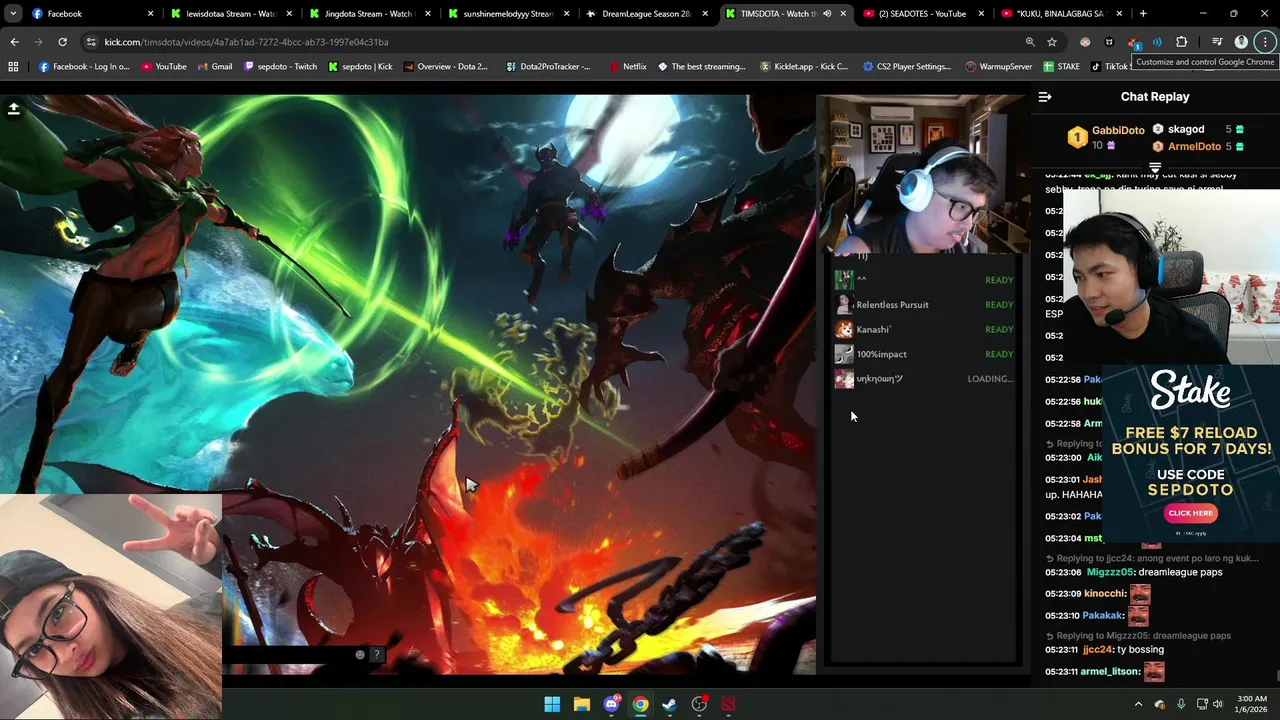The image size is (1280, 720).
Task: Open the taskbar clock showing 3:00 AM
Action: (x=1252, y=704)
